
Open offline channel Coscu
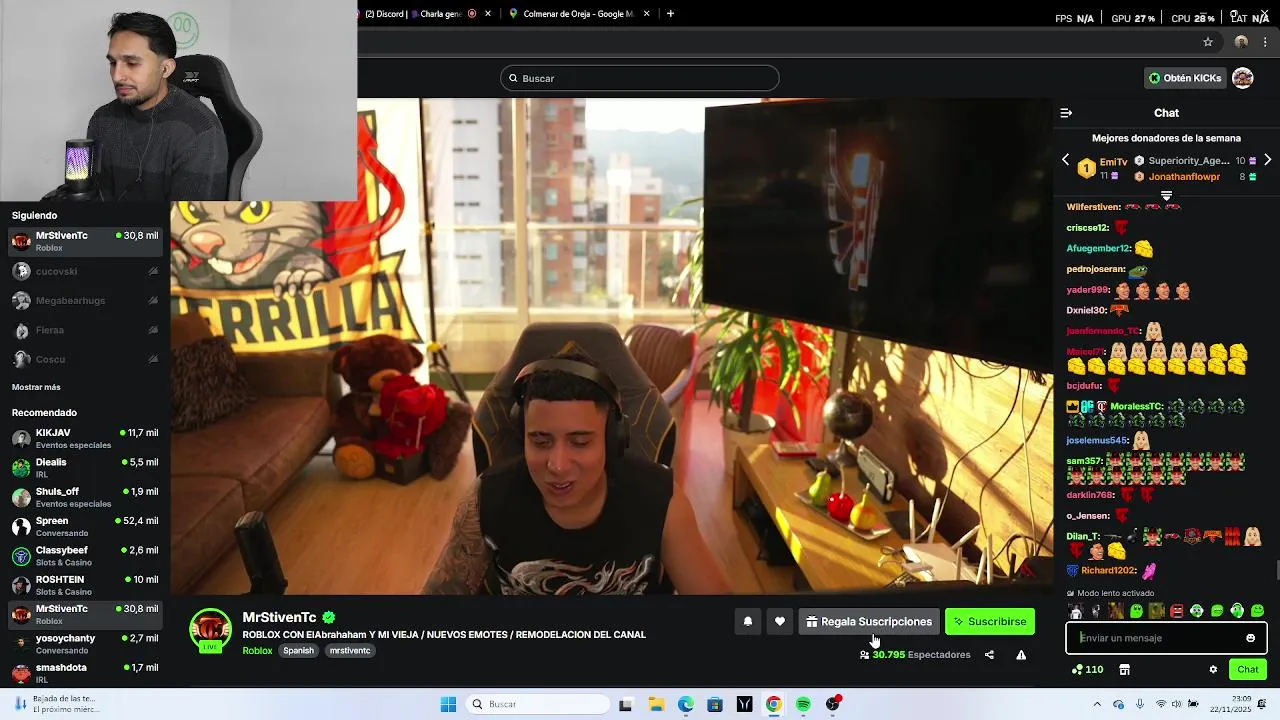pyautogui.click(x=85, y=359)
